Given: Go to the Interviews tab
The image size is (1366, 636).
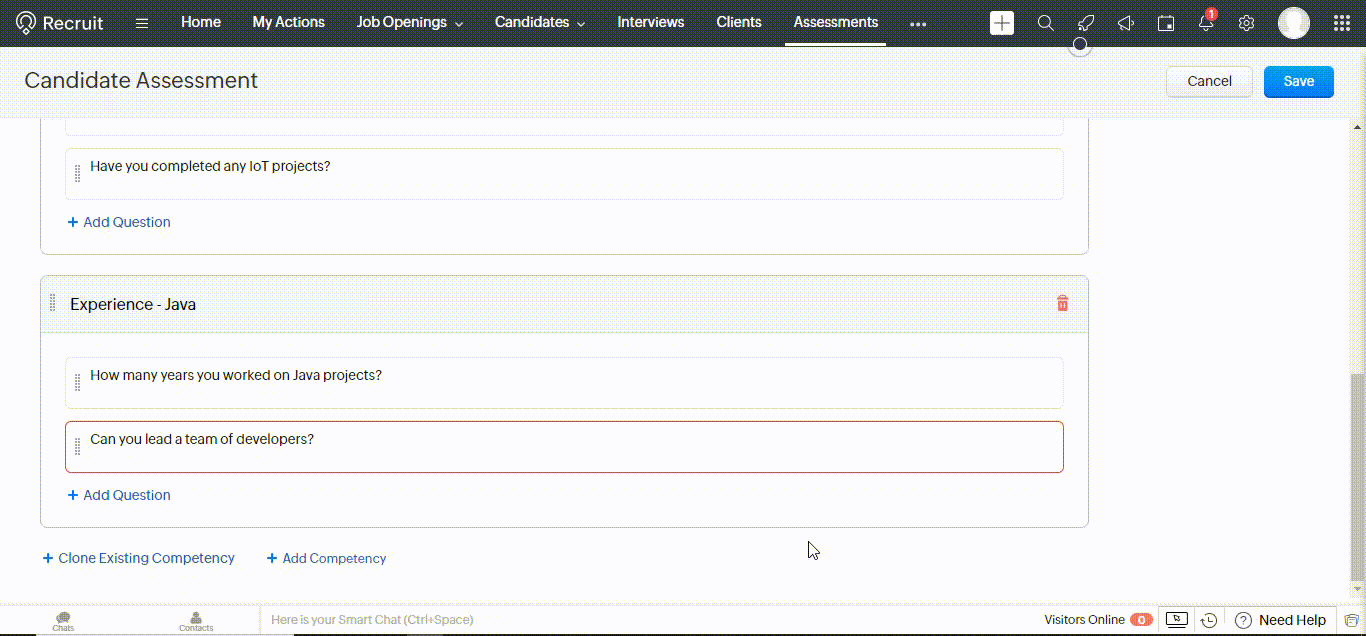Looking at the screenshot, I should pyautogui.click(x=651, y=22).
